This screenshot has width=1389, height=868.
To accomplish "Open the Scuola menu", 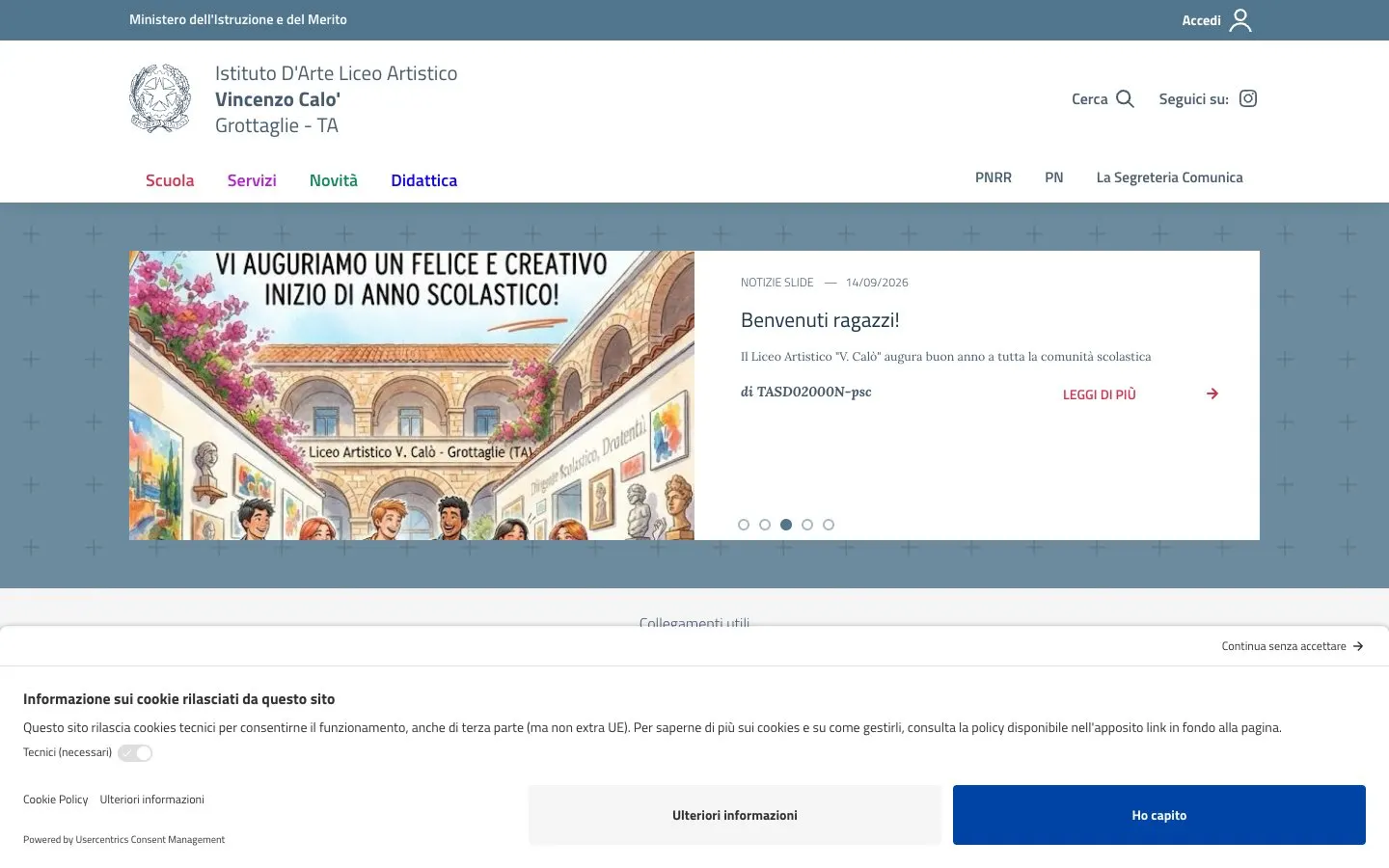I will pyautogui.click(x=170, y=180).
